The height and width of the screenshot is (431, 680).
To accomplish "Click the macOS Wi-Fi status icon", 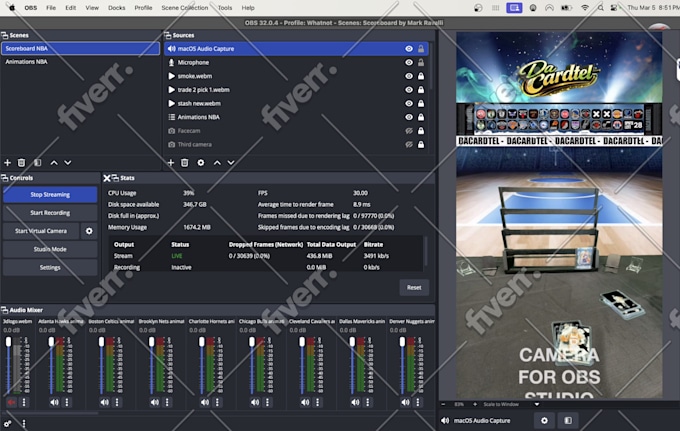I will click(585, 8).
